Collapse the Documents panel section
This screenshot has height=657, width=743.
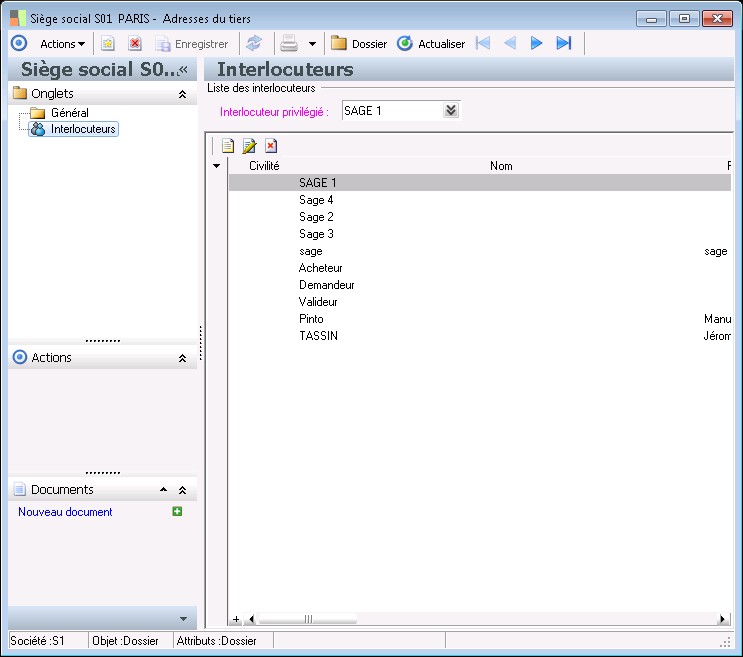(182, 490)
